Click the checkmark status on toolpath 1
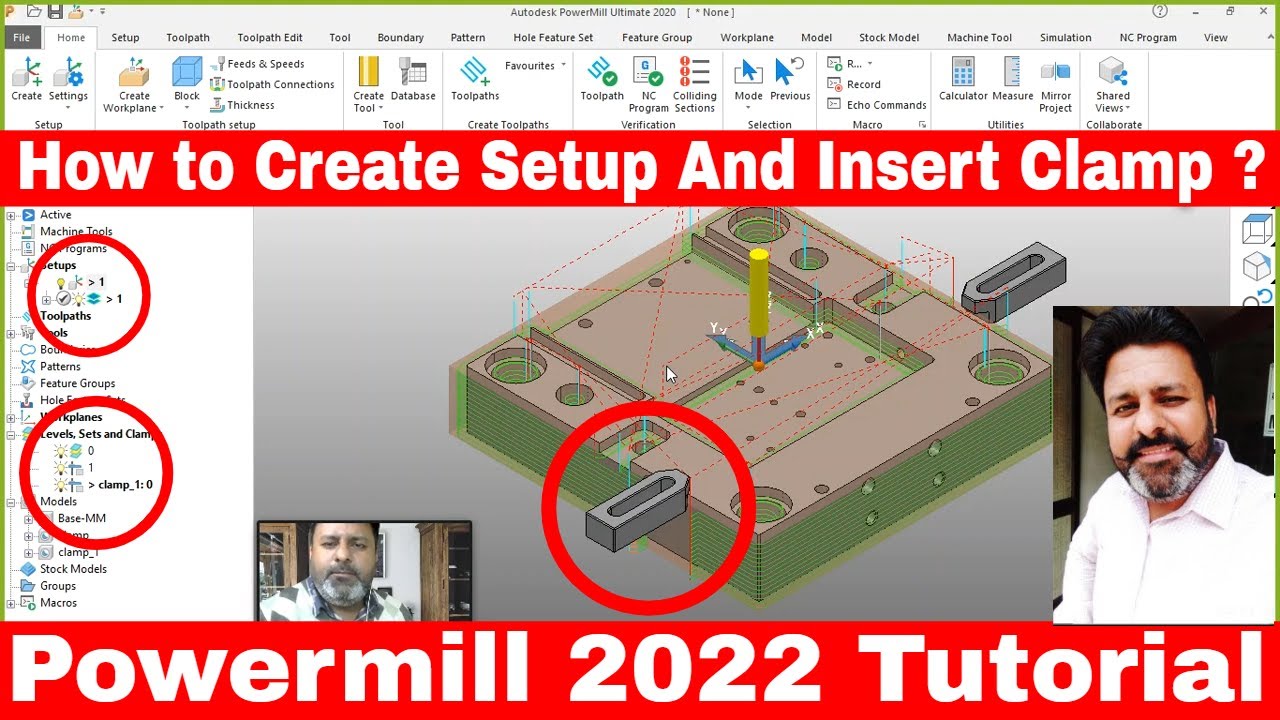Image resolution: width=1280 pixels, height=720 pixels. pos(63,299)
